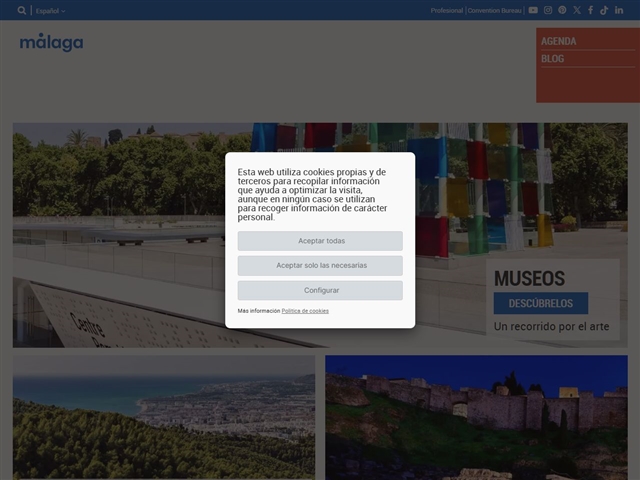Open the coastal city panorama image
The width and height of the screenshot is (640, 480).
pos(164,418)
